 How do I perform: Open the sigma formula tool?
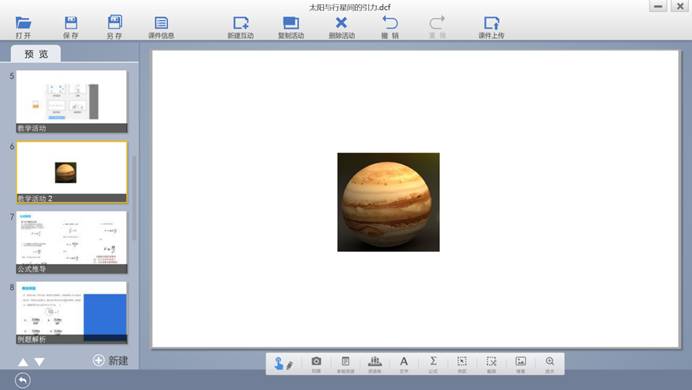point(433,364)
